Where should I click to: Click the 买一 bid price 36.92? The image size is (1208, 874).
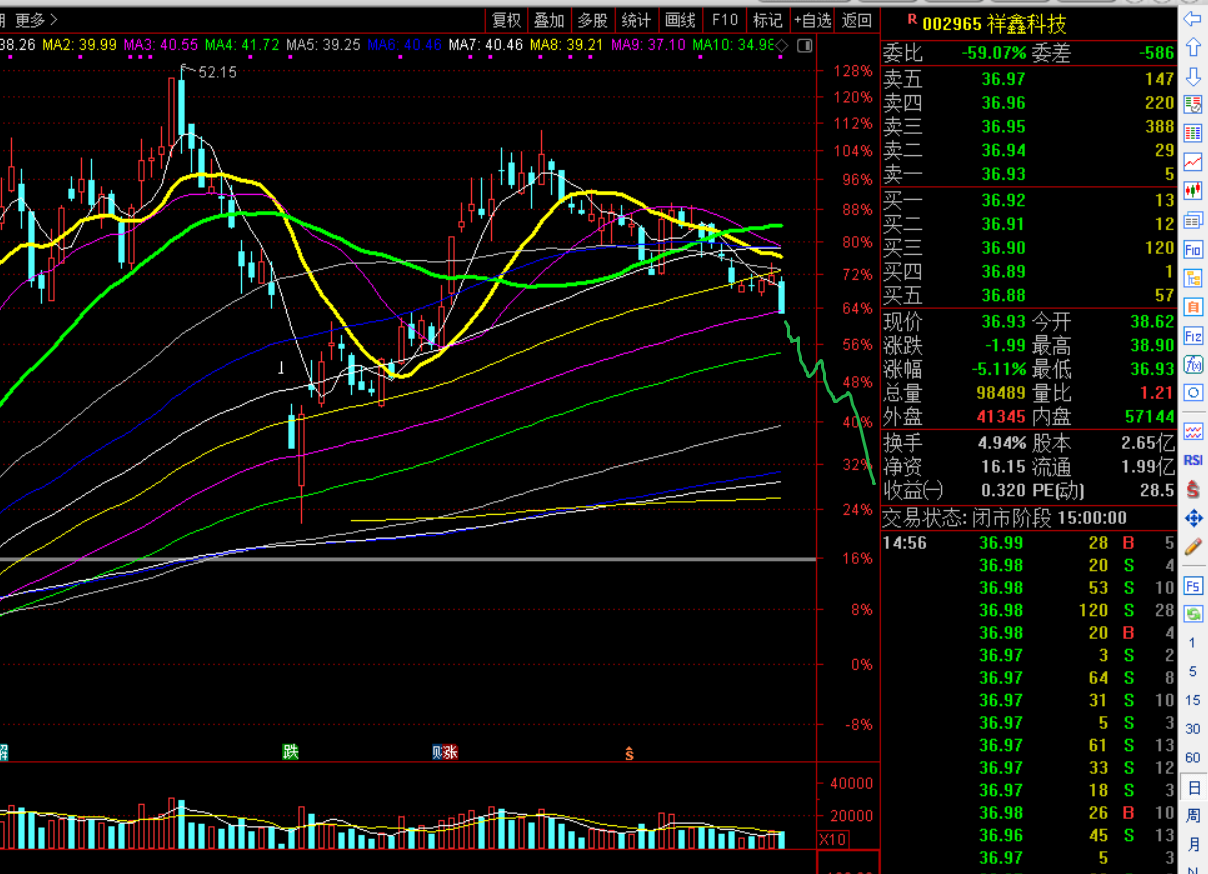point(1003,200)
